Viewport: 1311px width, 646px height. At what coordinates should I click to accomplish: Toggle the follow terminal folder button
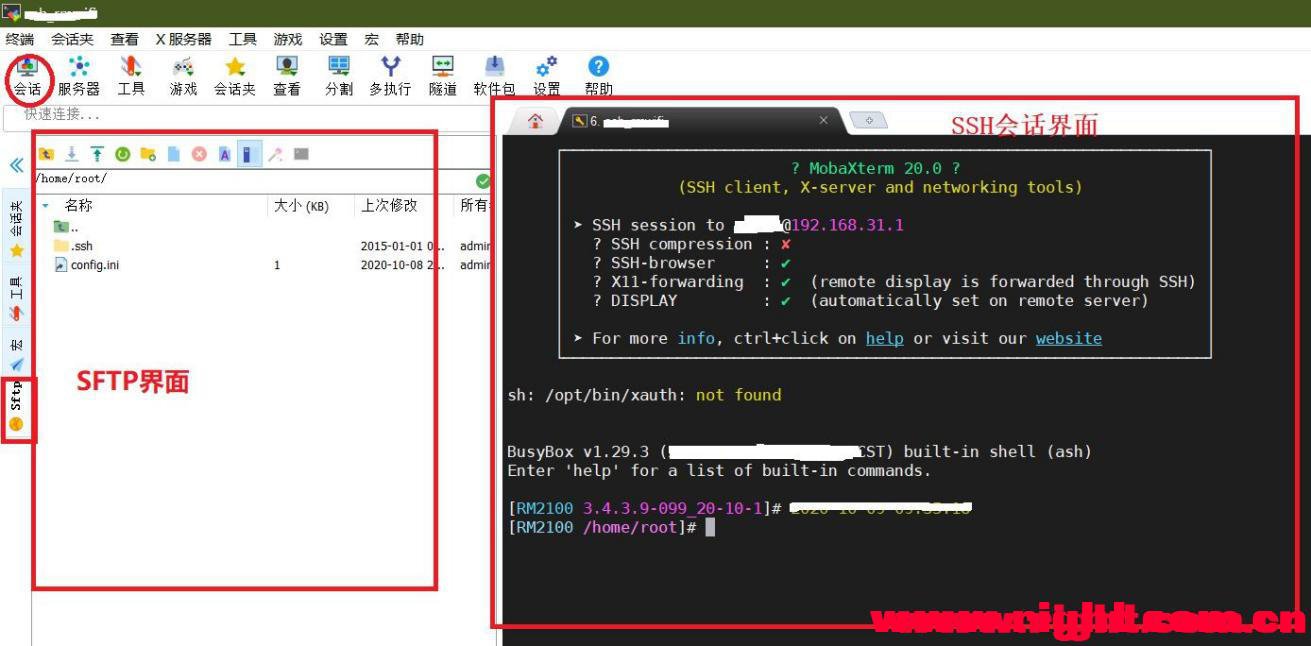click(249, 154)
